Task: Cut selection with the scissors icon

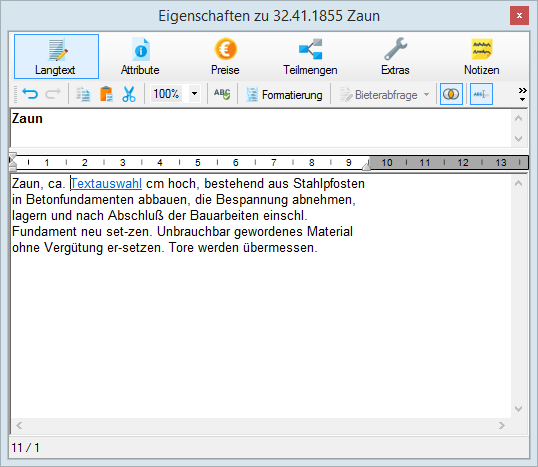Action: pyautogui.click(x=129, y=94)
